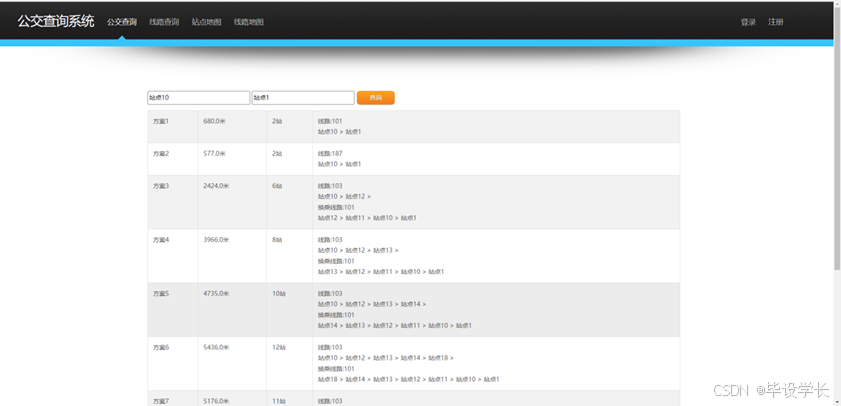The width and height of the screenshot is (841, 406).
Task: Click the 5436.0米 distance value
Action: 216,347
